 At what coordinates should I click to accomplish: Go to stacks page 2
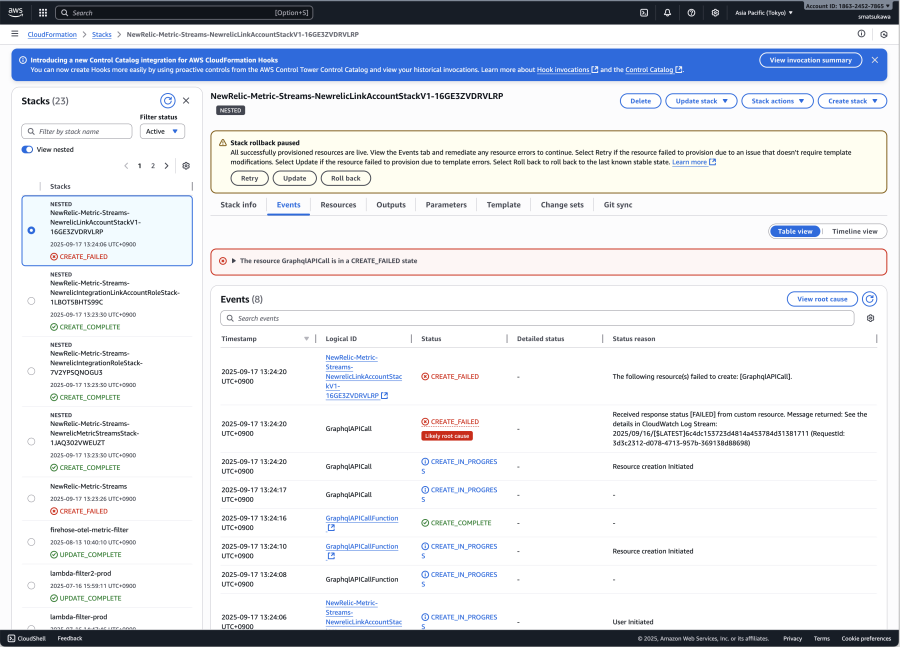[153, 166]
